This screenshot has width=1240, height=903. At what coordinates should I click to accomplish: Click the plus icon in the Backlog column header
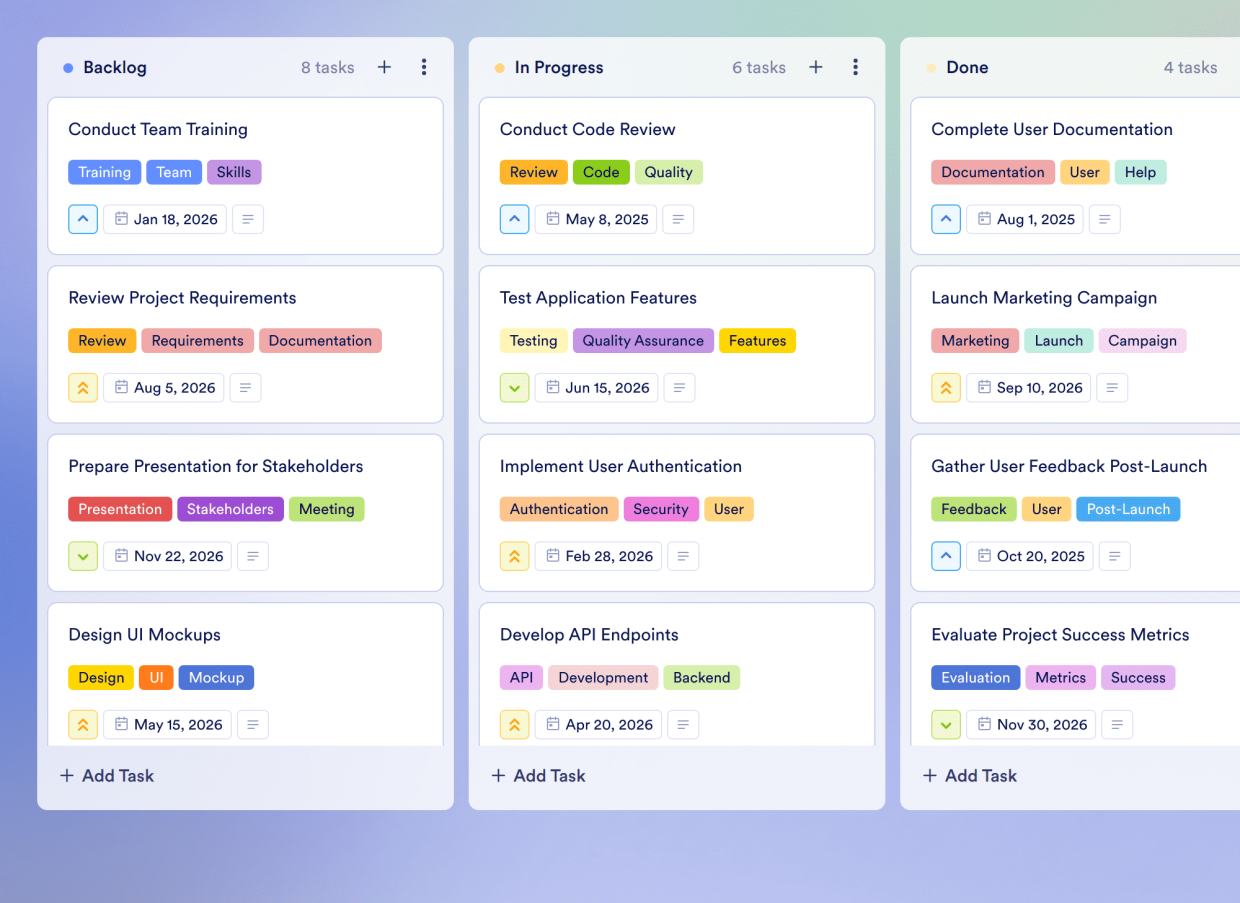(384, 67)
